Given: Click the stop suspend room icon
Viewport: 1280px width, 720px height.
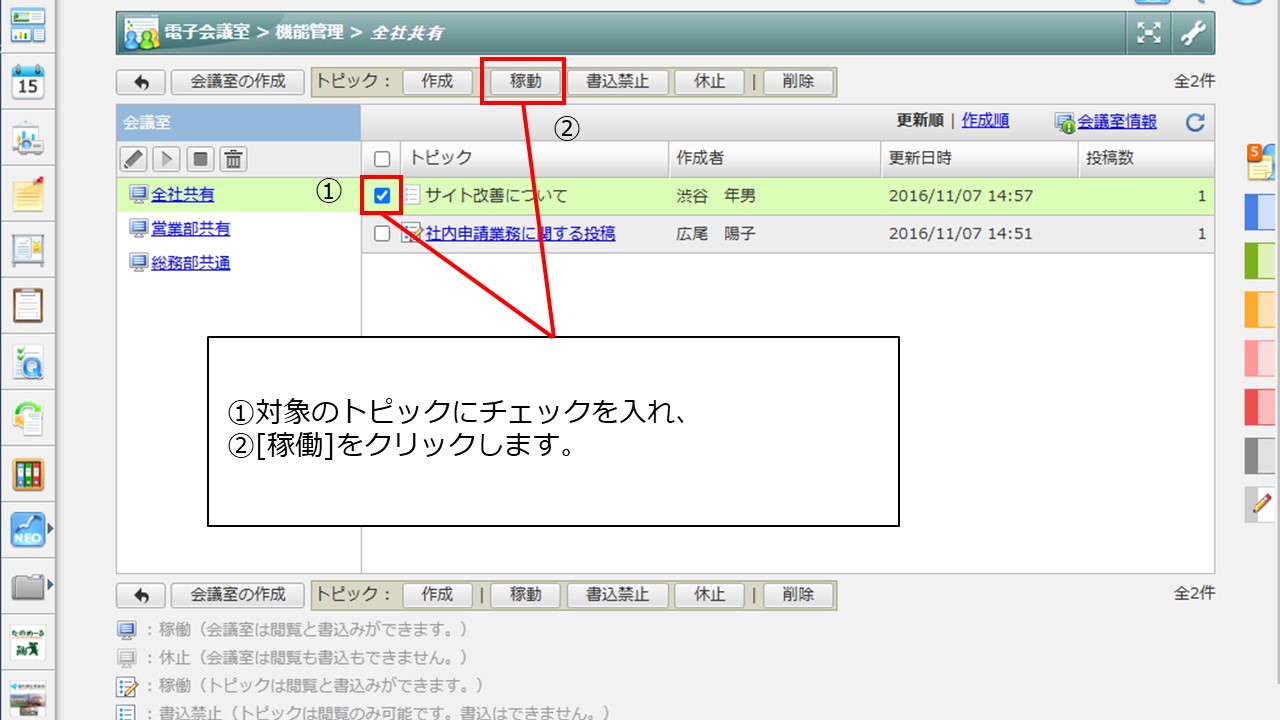Looking at the screenshot, I should point(200,159).
